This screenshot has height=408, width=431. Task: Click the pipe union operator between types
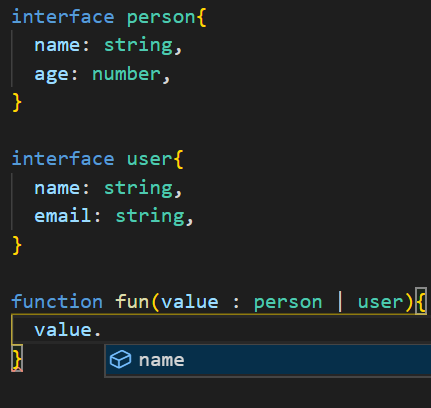pos(340,302)
